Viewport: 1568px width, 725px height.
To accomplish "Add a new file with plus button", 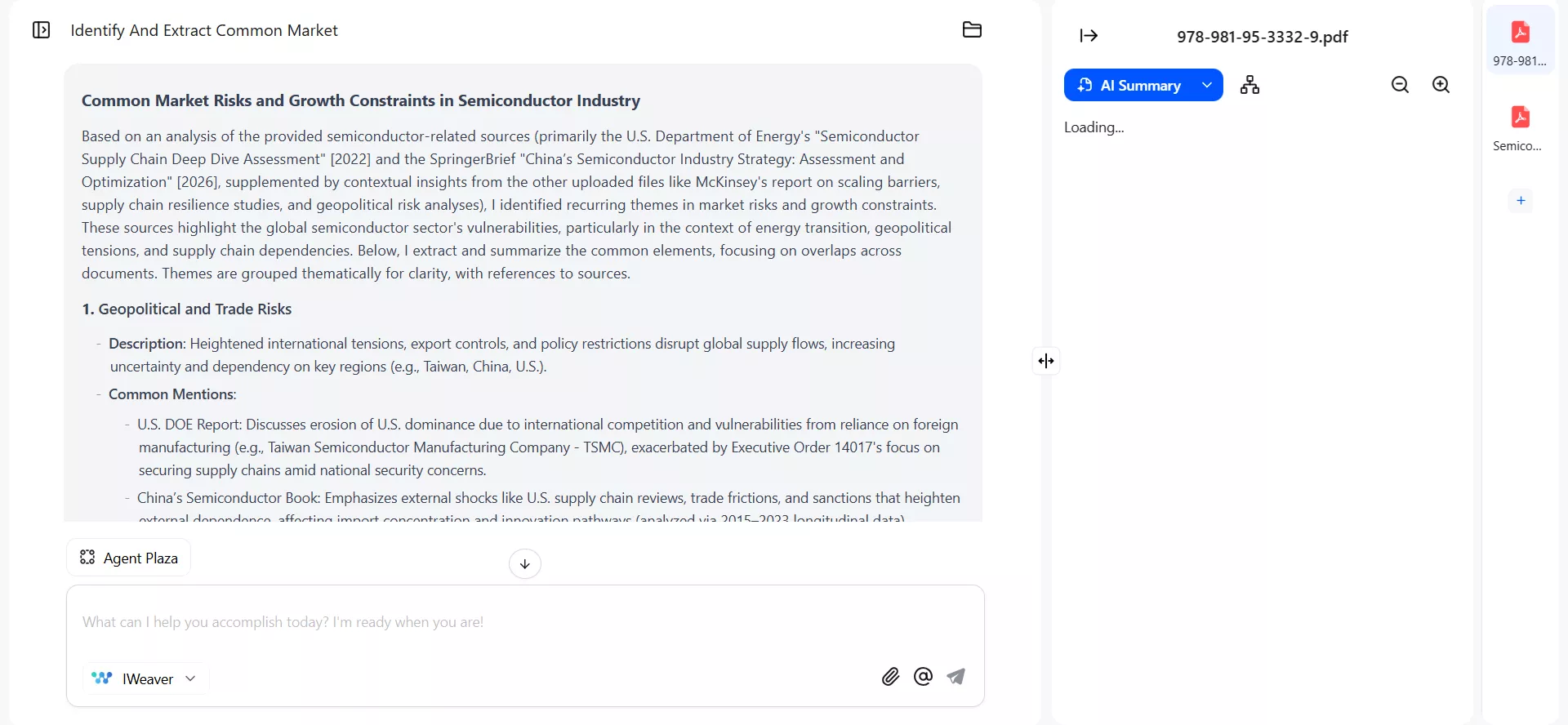I will (1521, 201).
